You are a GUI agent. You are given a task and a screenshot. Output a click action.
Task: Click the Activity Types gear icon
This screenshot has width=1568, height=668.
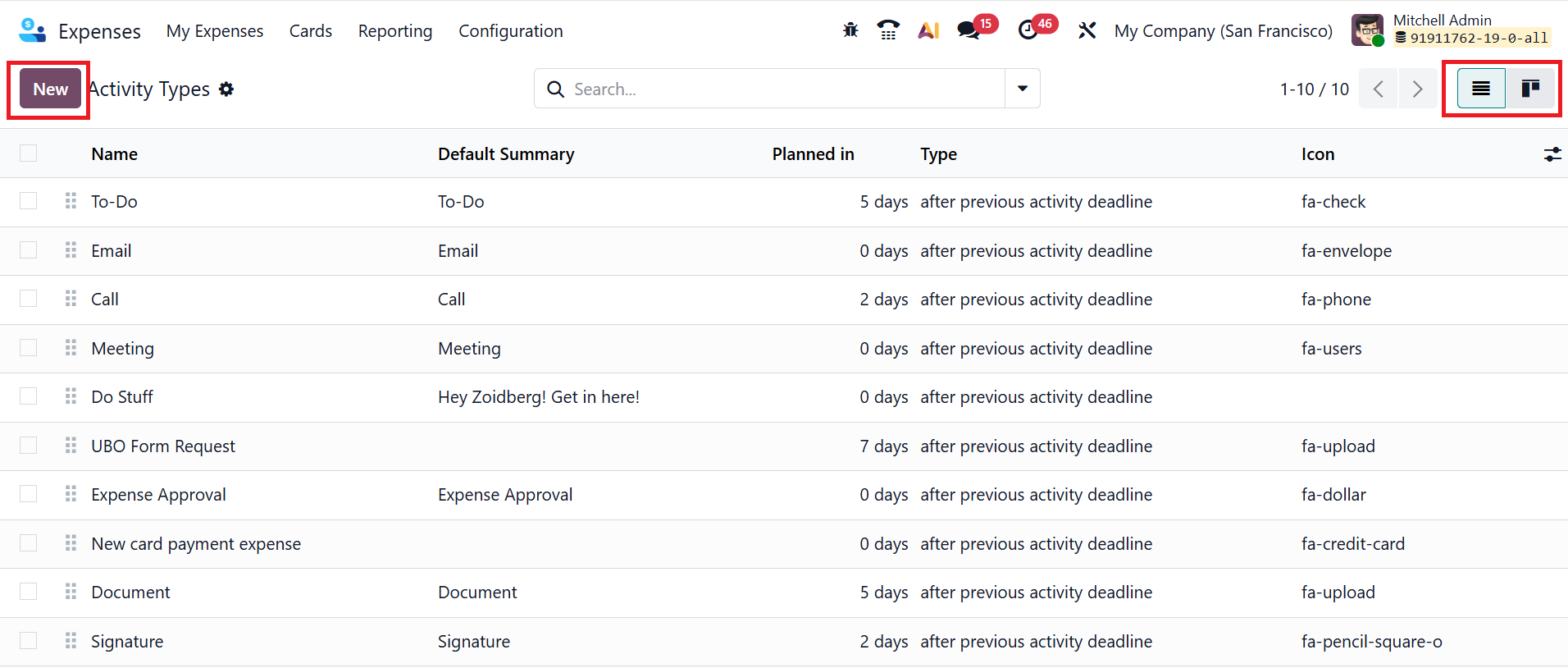coord(226,89)
